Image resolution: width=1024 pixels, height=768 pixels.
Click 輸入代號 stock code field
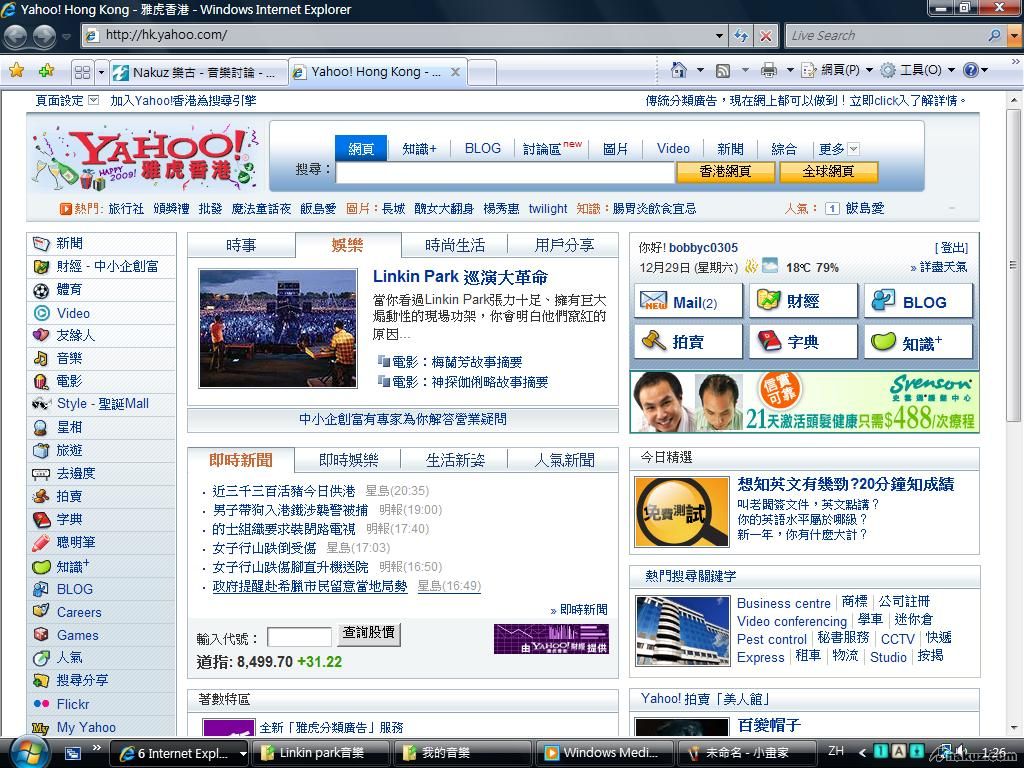(299, 637)
